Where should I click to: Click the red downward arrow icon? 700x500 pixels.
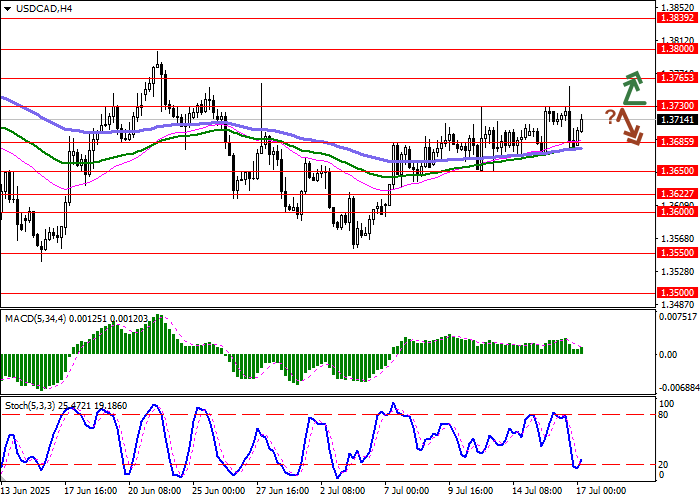point(631,126)
